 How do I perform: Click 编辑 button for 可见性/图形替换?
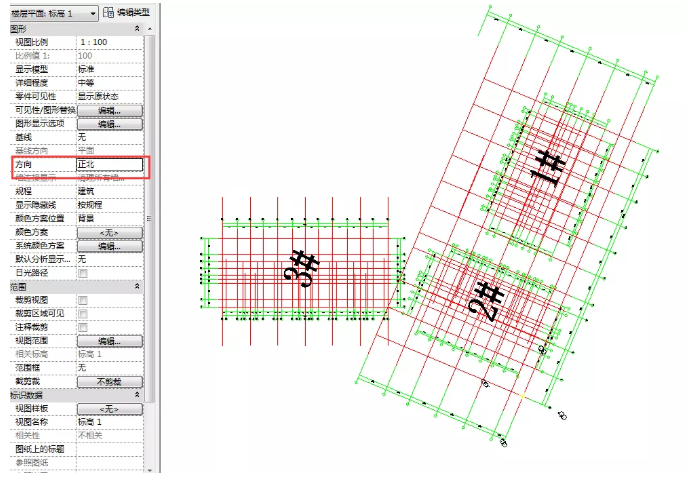[110, 110]
